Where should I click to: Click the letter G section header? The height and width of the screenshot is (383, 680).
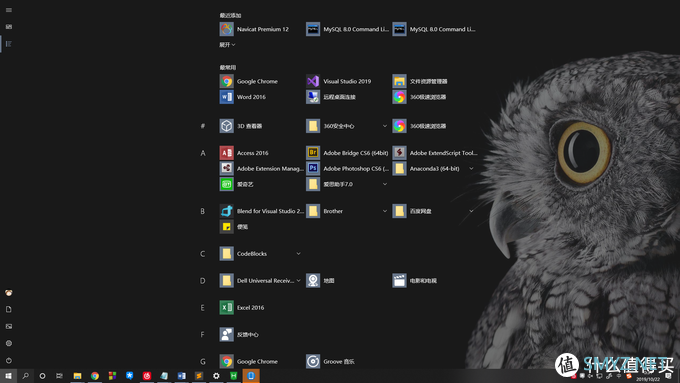pyautogui.click(x=203, y=361)
